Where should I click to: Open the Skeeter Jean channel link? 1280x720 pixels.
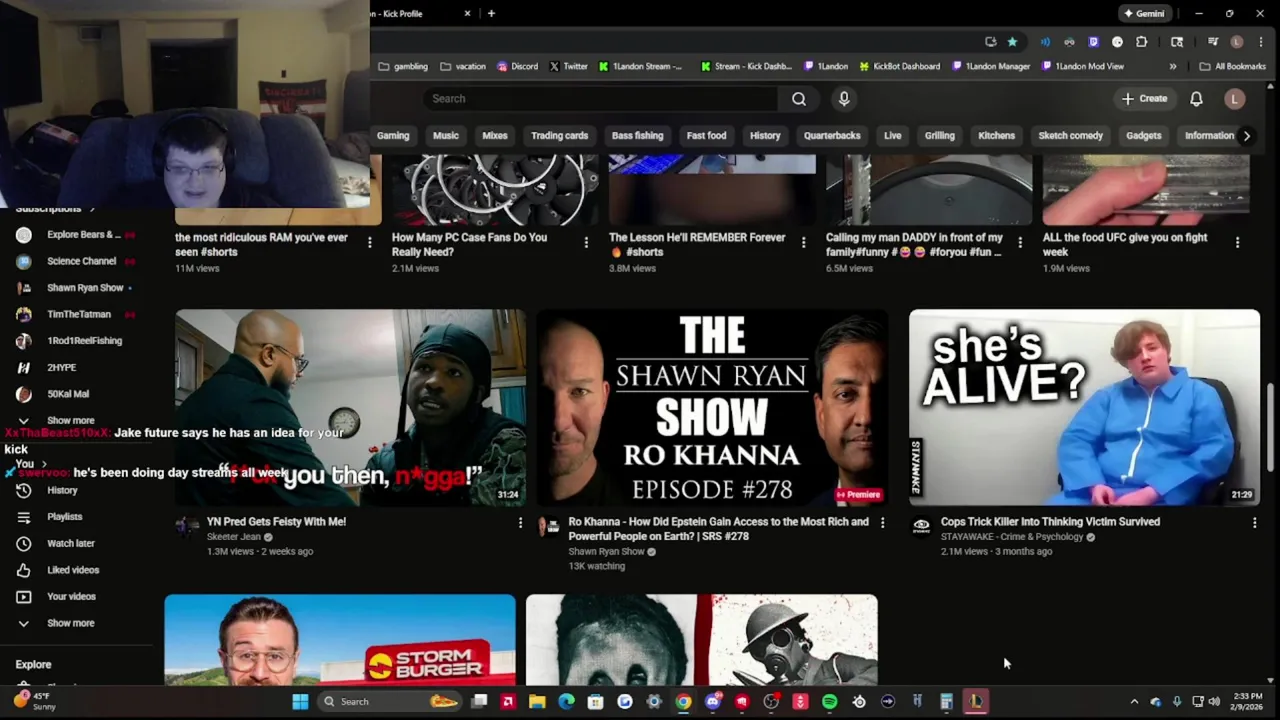(x=233, y=537)
